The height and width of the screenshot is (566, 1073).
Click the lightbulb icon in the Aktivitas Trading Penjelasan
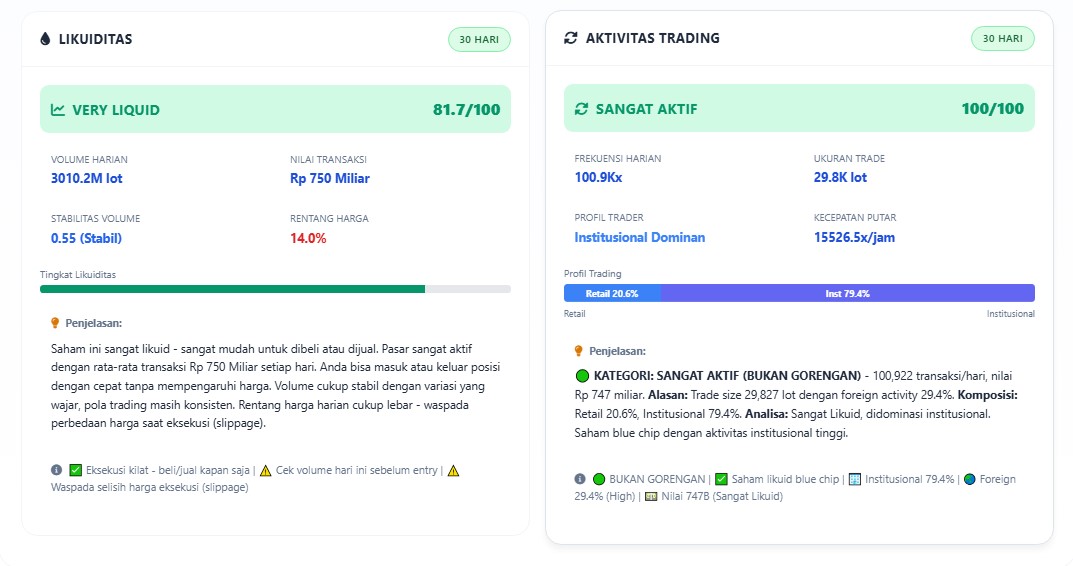tap(578, 351)
